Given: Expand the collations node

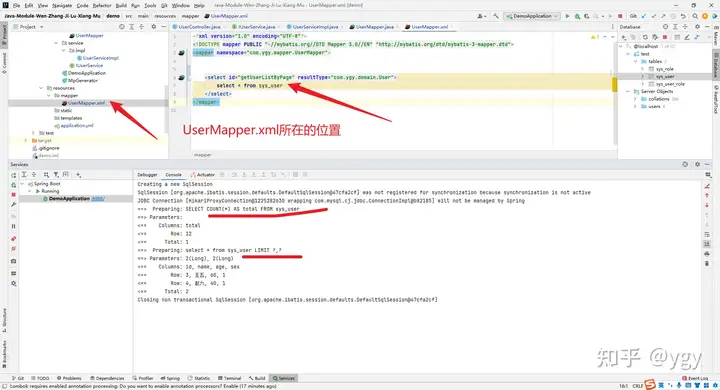Looking at the screenshot, I should [636, 99].
